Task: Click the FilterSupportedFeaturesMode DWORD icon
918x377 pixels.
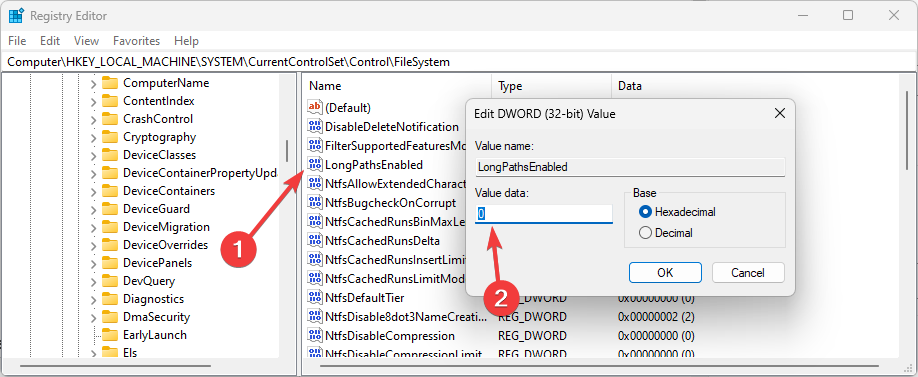Action: pyautogui.click(x=315, y=145)
